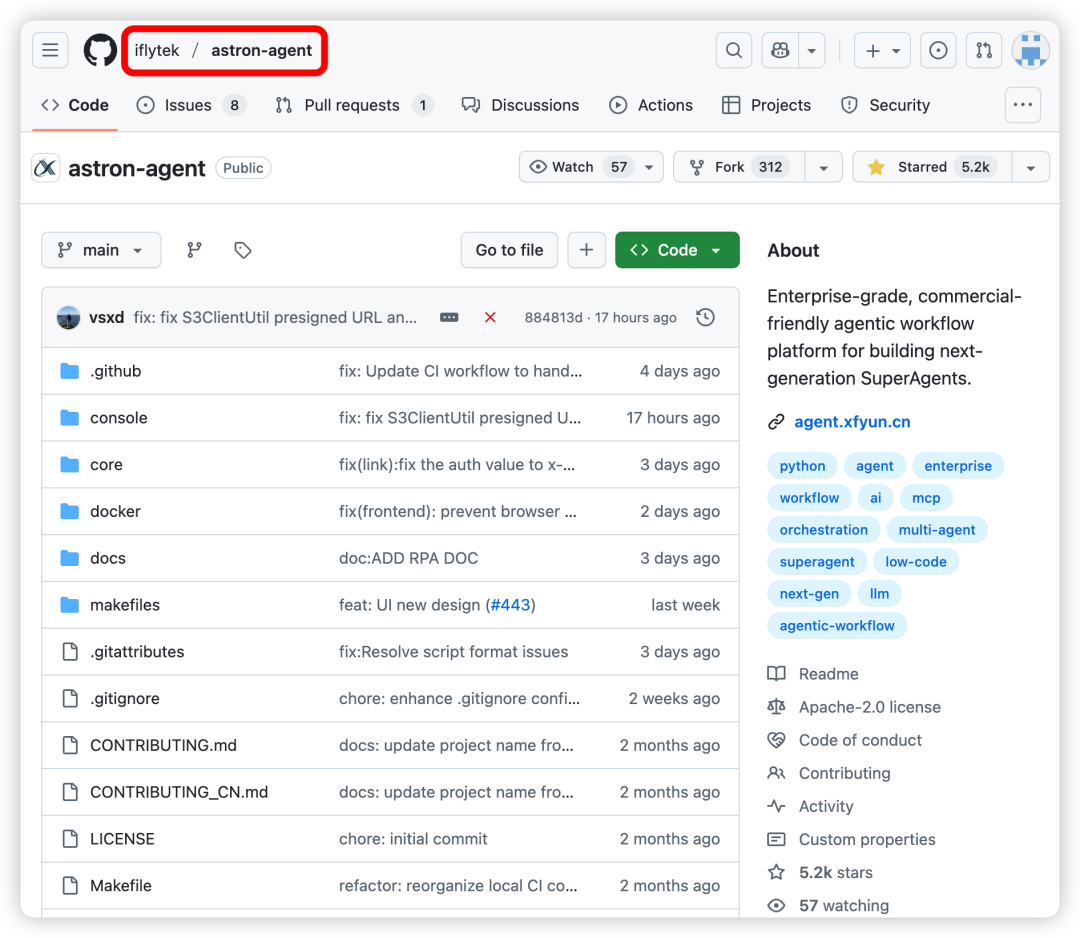The width and height of the screenshot is (1080, 938).
Task: Open the .gitattributes file
Action: pos(137,652)
